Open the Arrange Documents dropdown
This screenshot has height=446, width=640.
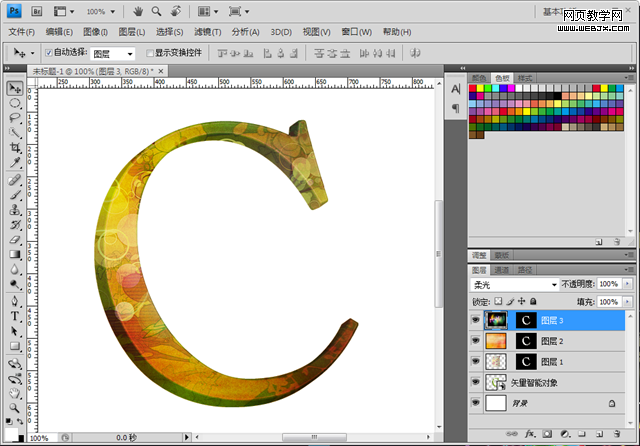208,11
